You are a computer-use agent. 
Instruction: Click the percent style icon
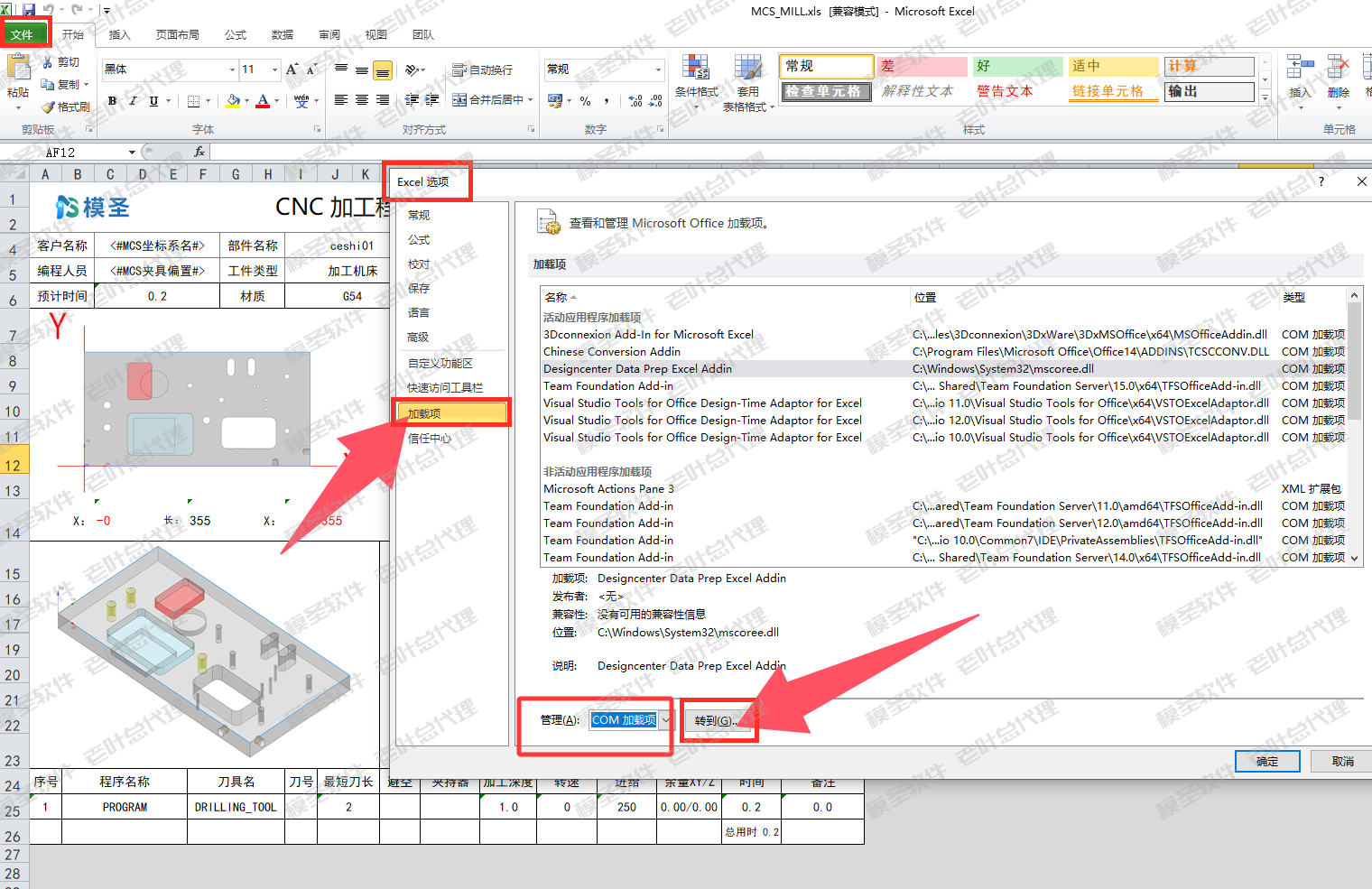pyautogui.click(x=586, y=101)
